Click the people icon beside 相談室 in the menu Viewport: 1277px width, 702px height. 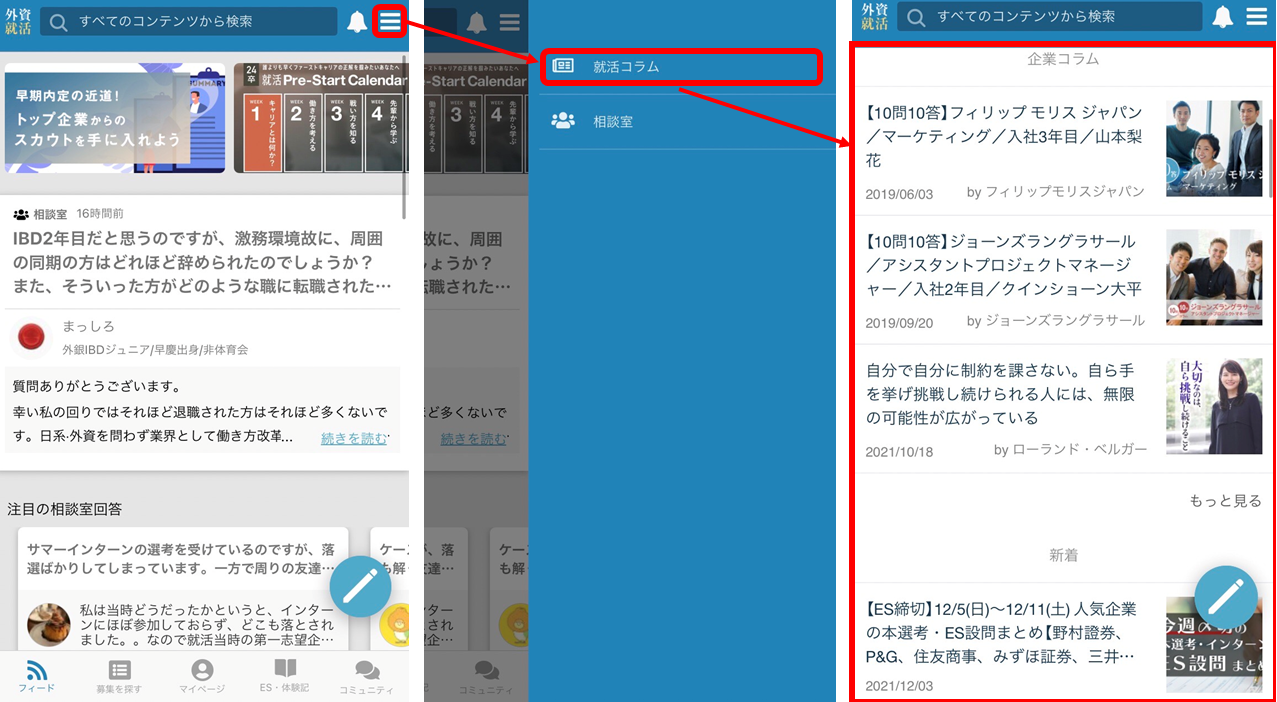563,121
